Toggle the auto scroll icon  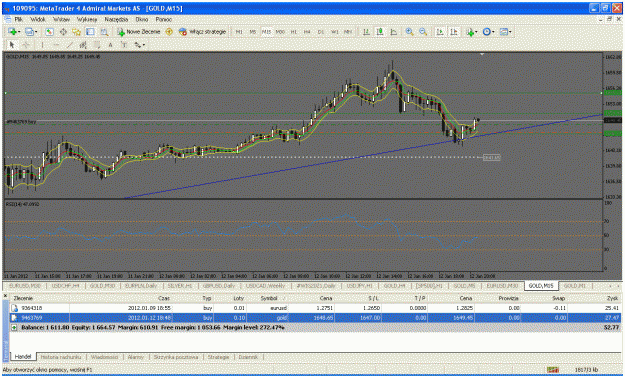[440, 32]
